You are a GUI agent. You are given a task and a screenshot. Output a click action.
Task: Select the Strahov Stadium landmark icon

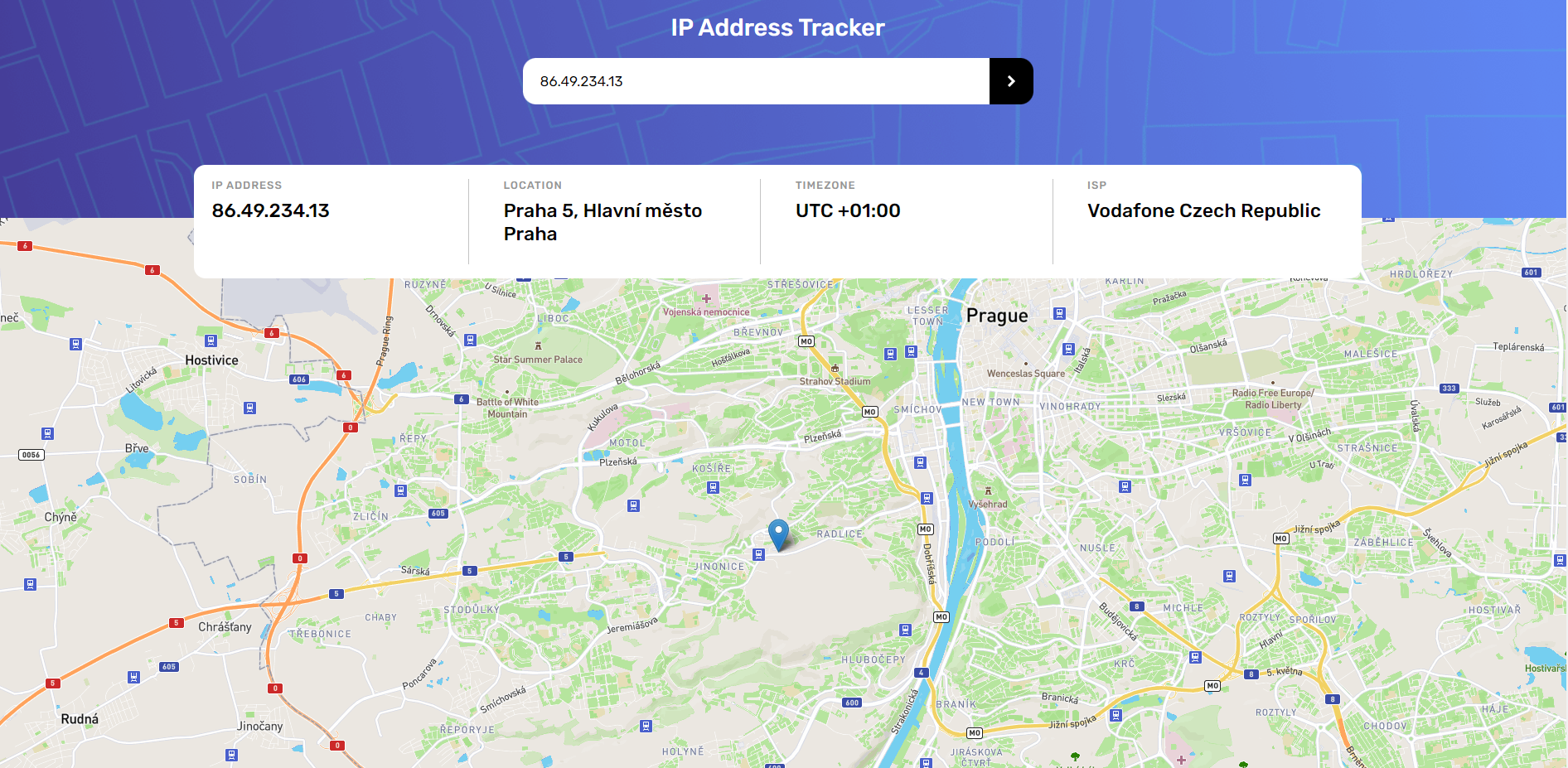835,368
